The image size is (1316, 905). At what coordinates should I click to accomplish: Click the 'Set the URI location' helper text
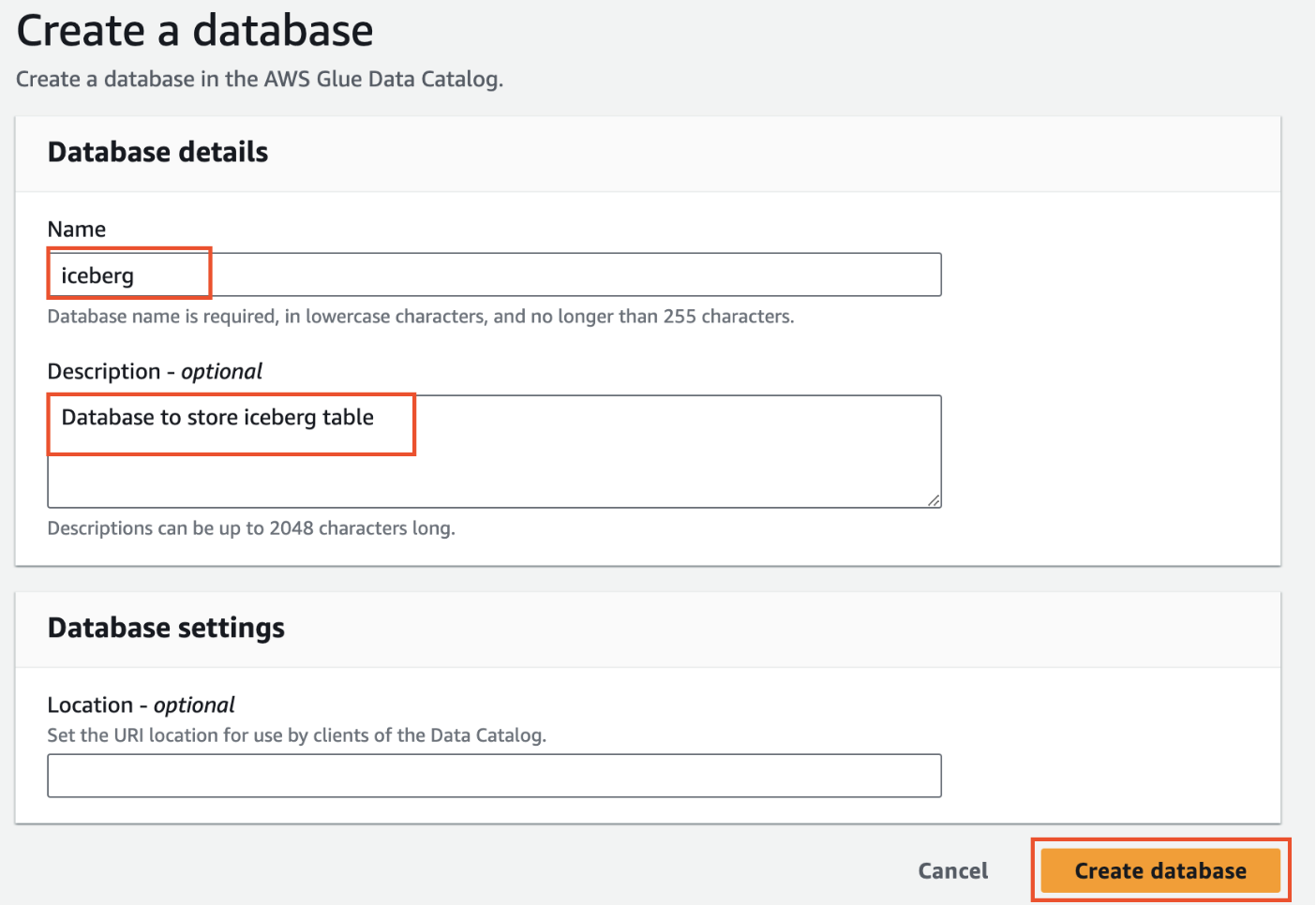tap(296, 735)
